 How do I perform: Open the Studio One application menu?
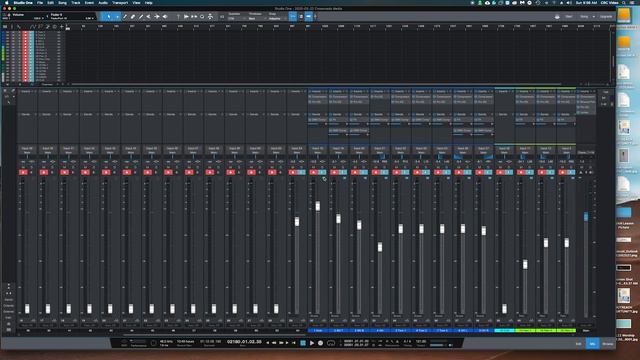(23, 3)
